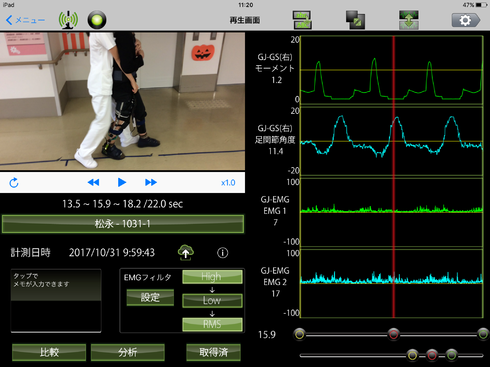
Task: Click the replay loop icon
Action: coord(14,183)
